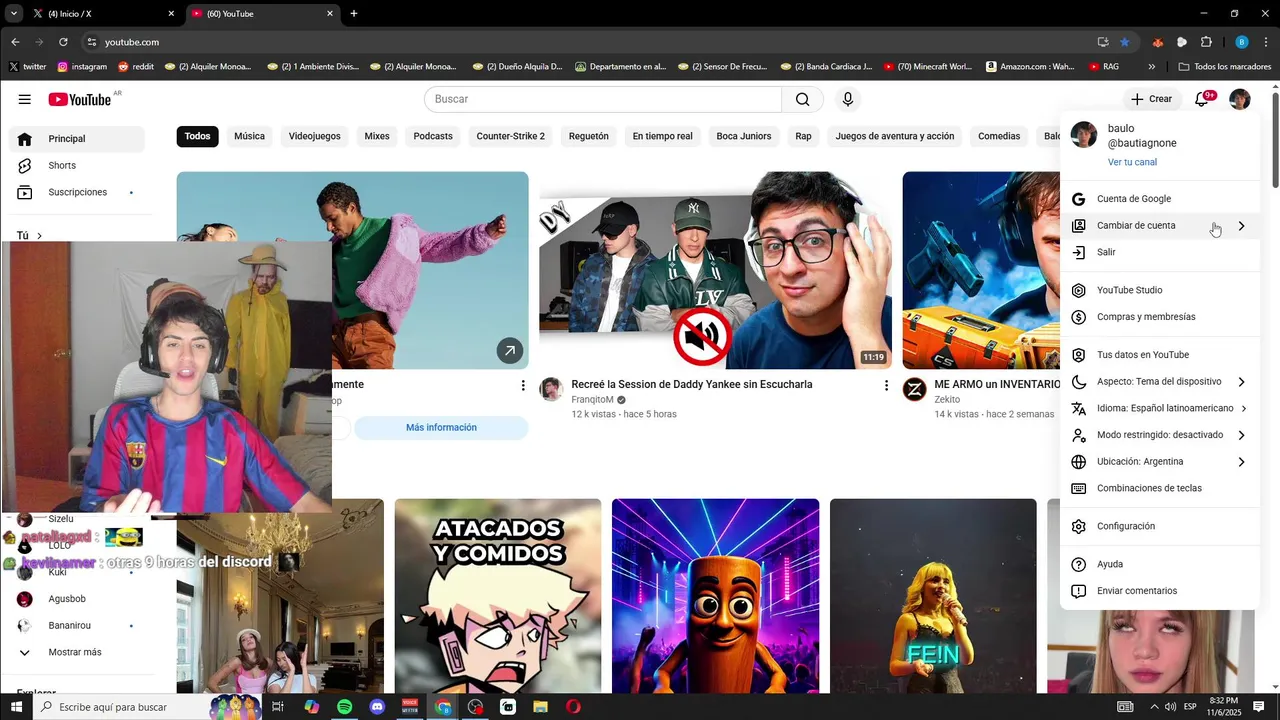Open Ayuda in account menu
The height and width of the screenshot is (720, 1280).
click(1159, 564)
